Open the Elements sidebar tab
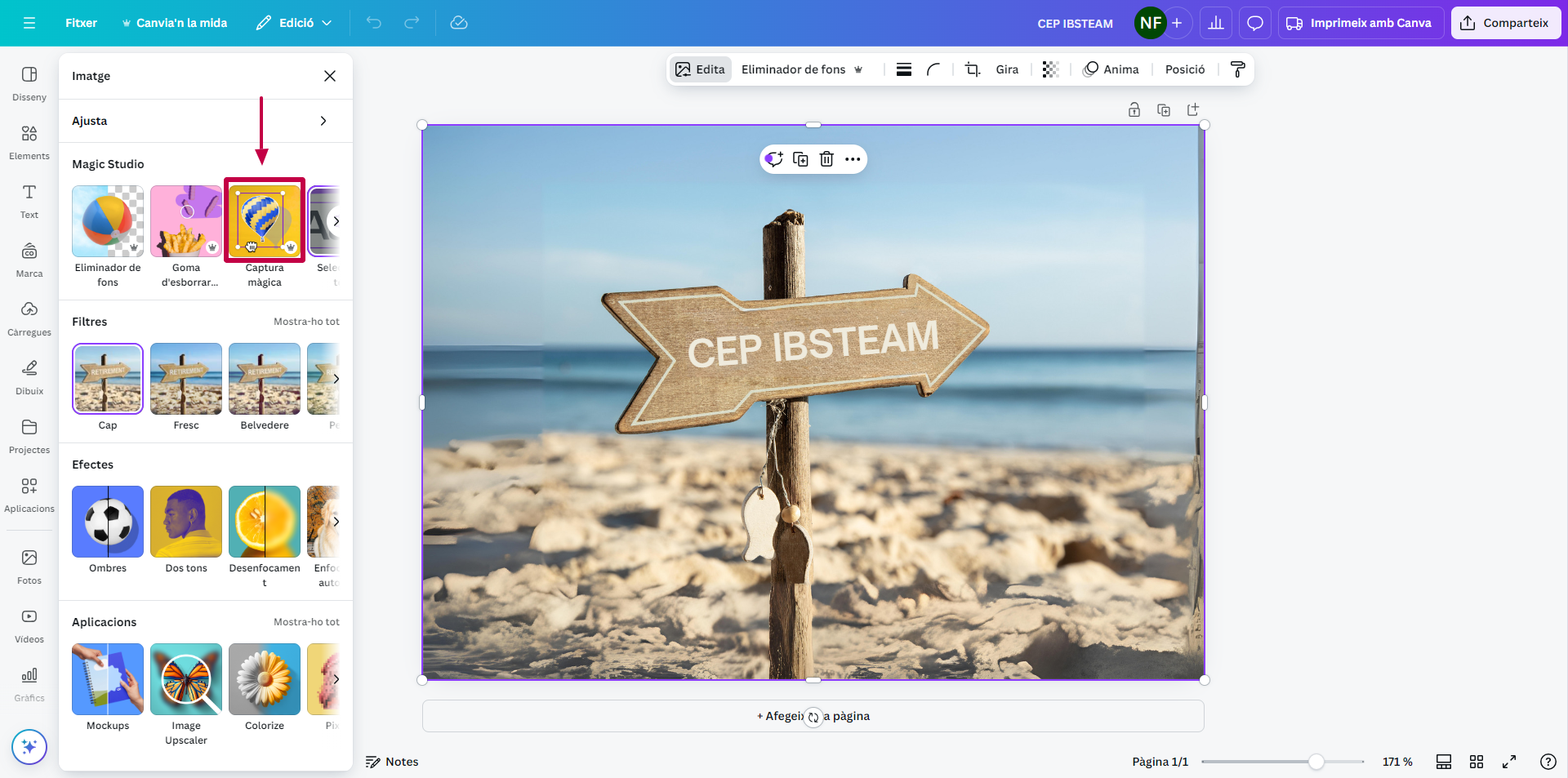 point(29,142)
